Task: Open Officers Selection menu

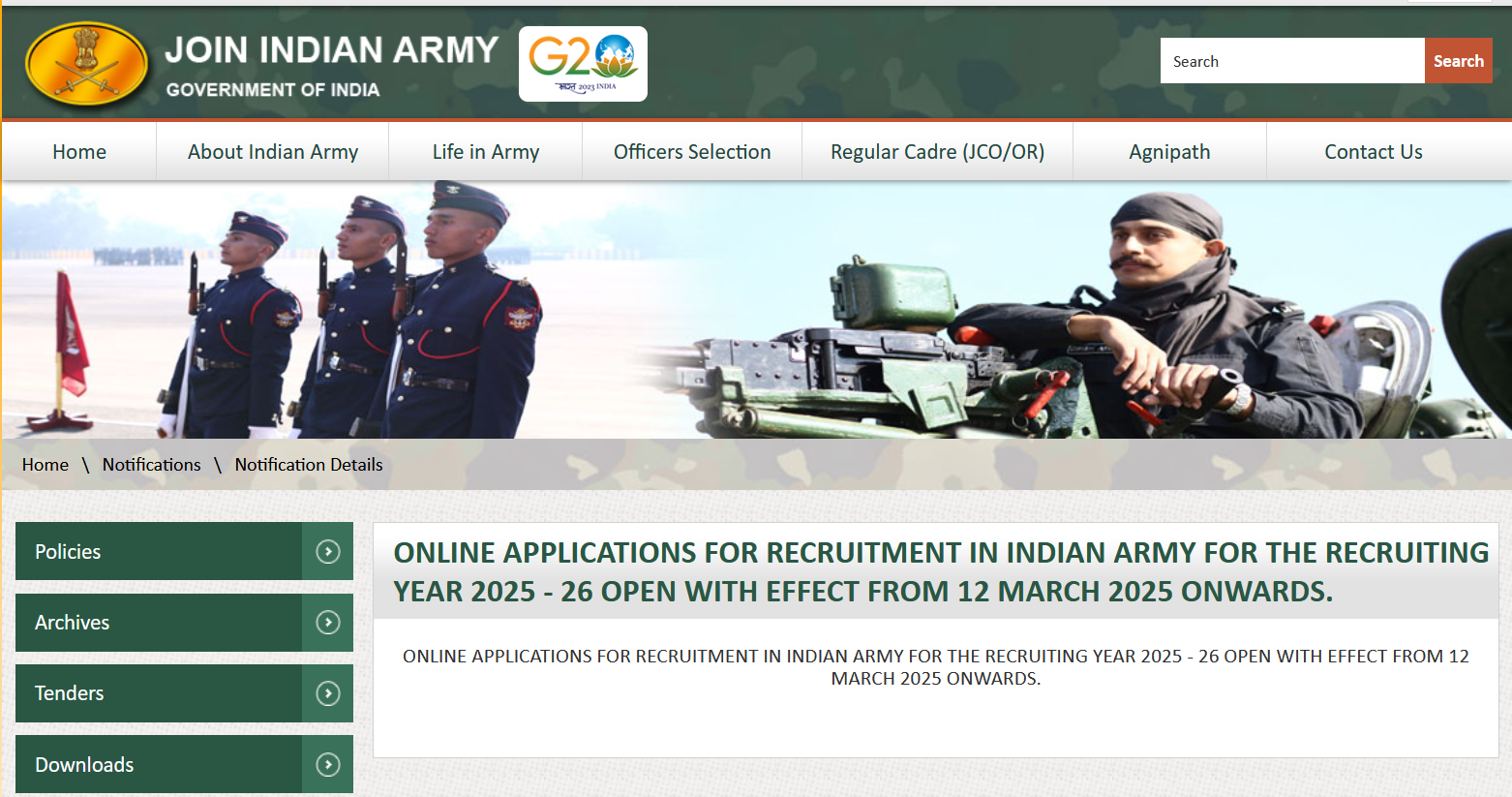Action: [692, 151]
